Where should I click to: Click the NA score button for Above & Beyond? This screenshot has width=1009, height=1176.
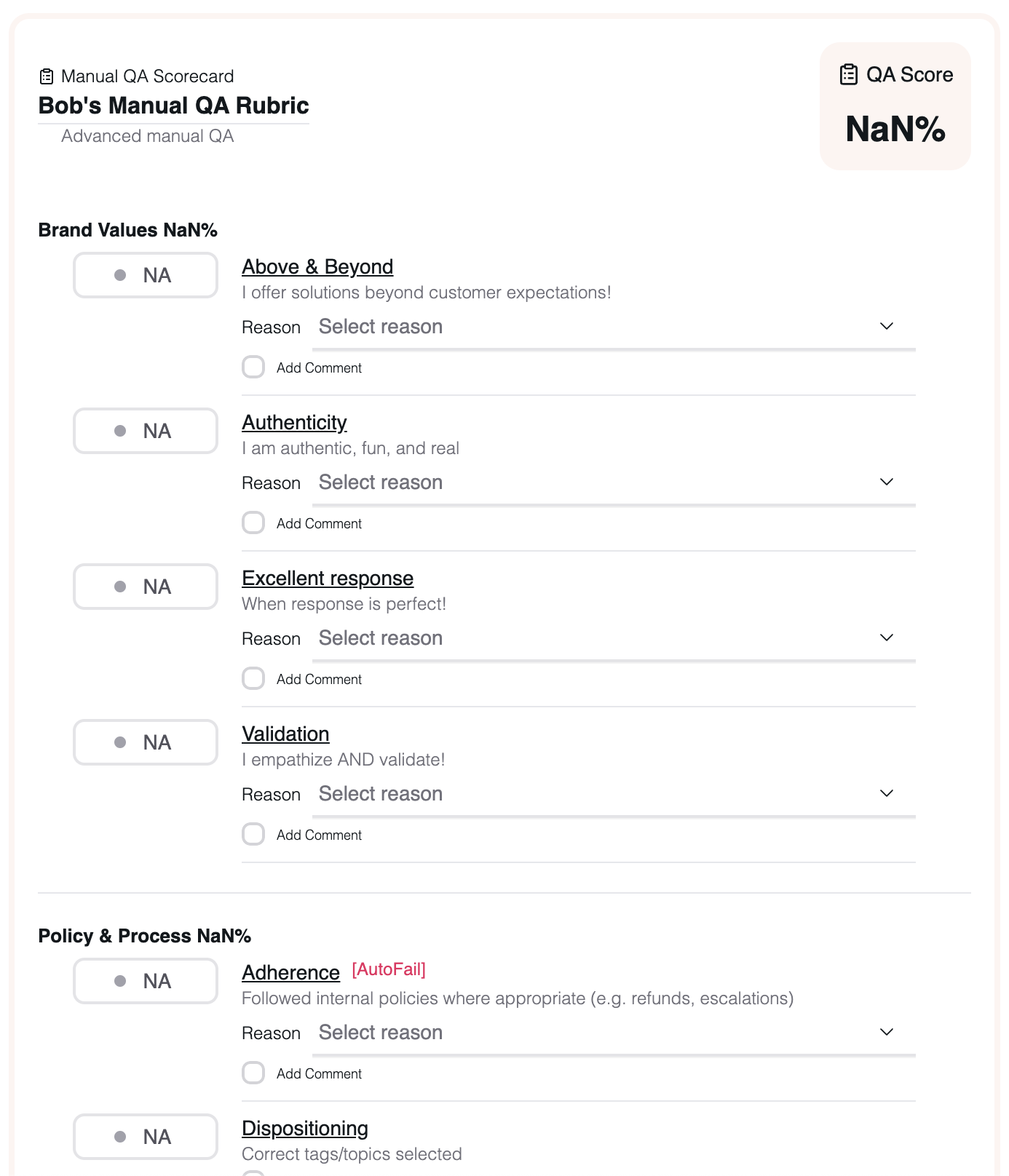[146, 275]
